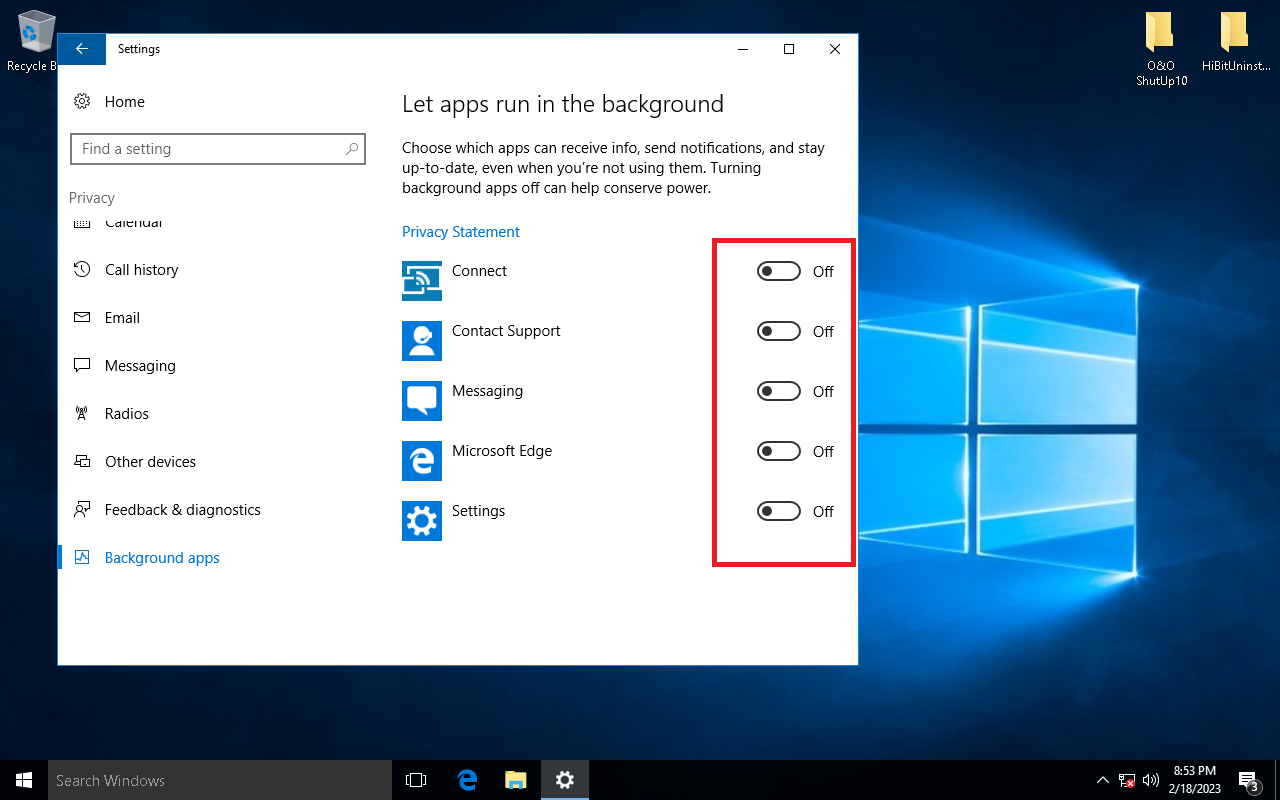Click the Search Windows taskbar box

point(220,780)
